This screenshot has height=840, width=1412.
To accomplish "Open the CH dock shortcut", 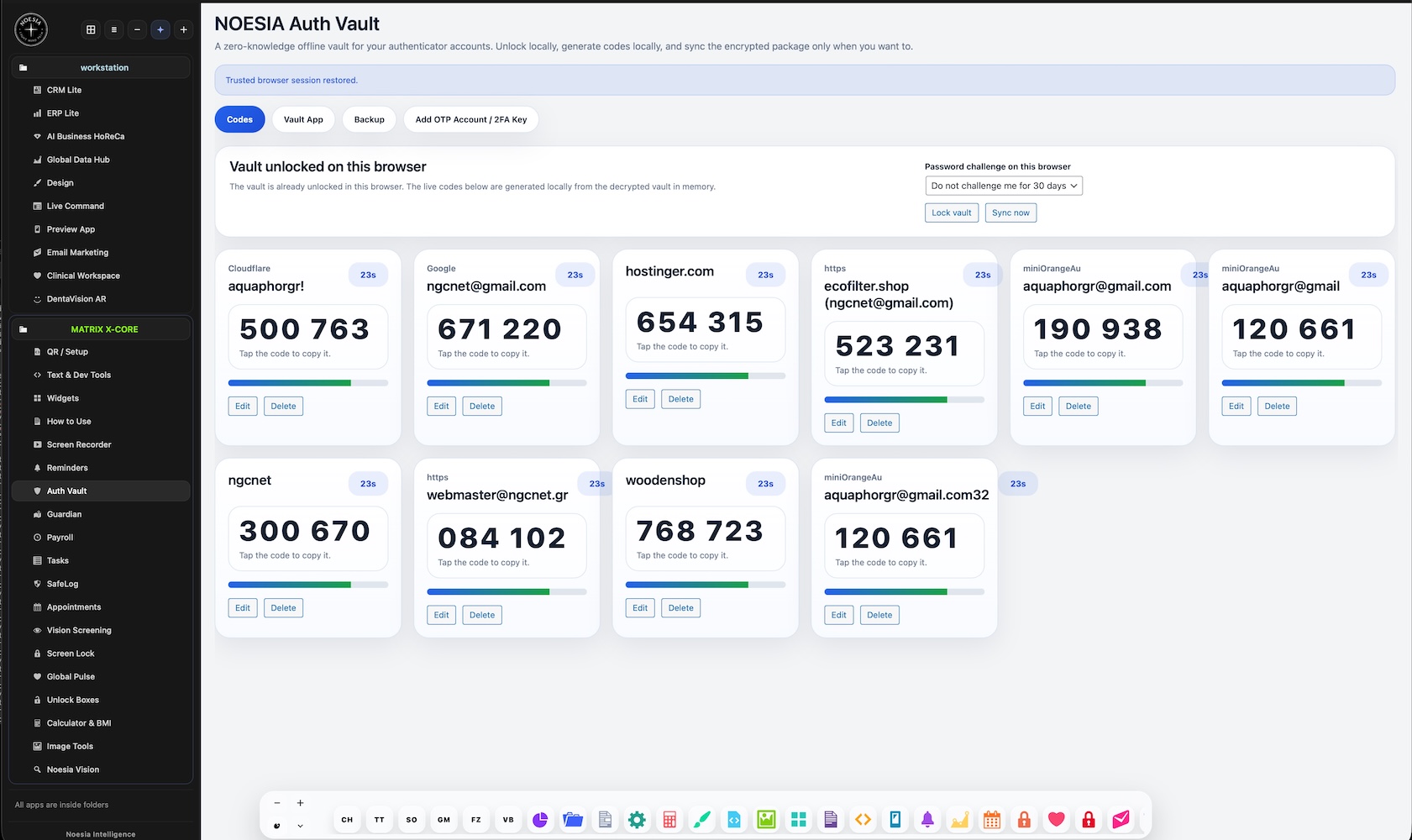I will coord(347,819).
